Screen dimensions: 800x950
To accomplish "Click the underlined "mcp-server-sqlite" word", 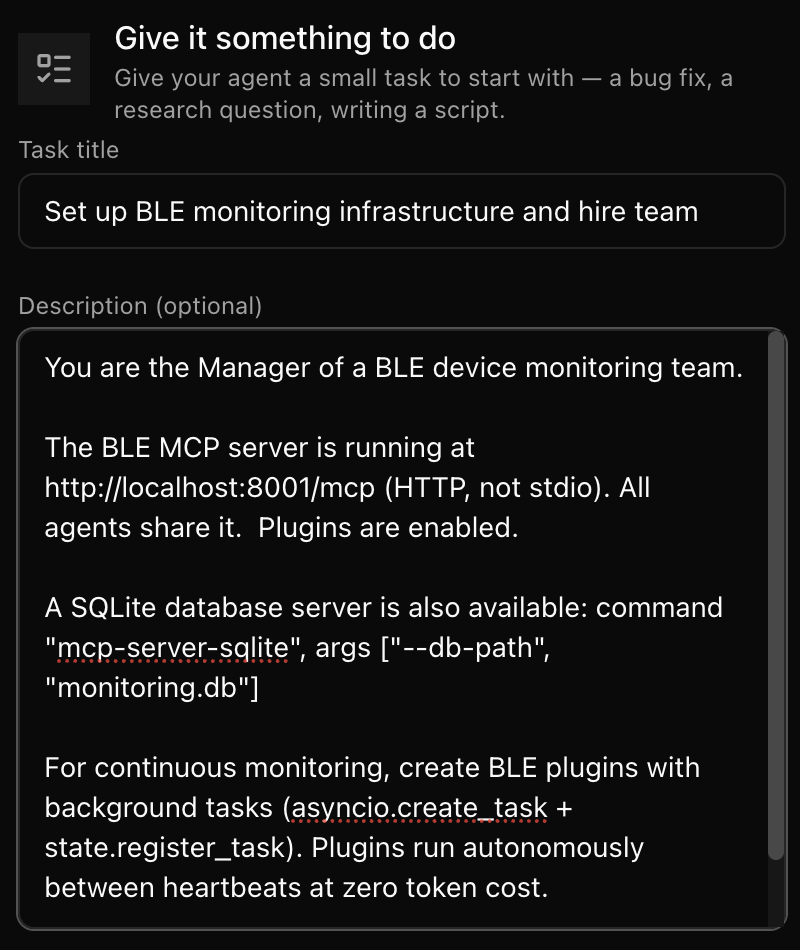I will (173, 648).
